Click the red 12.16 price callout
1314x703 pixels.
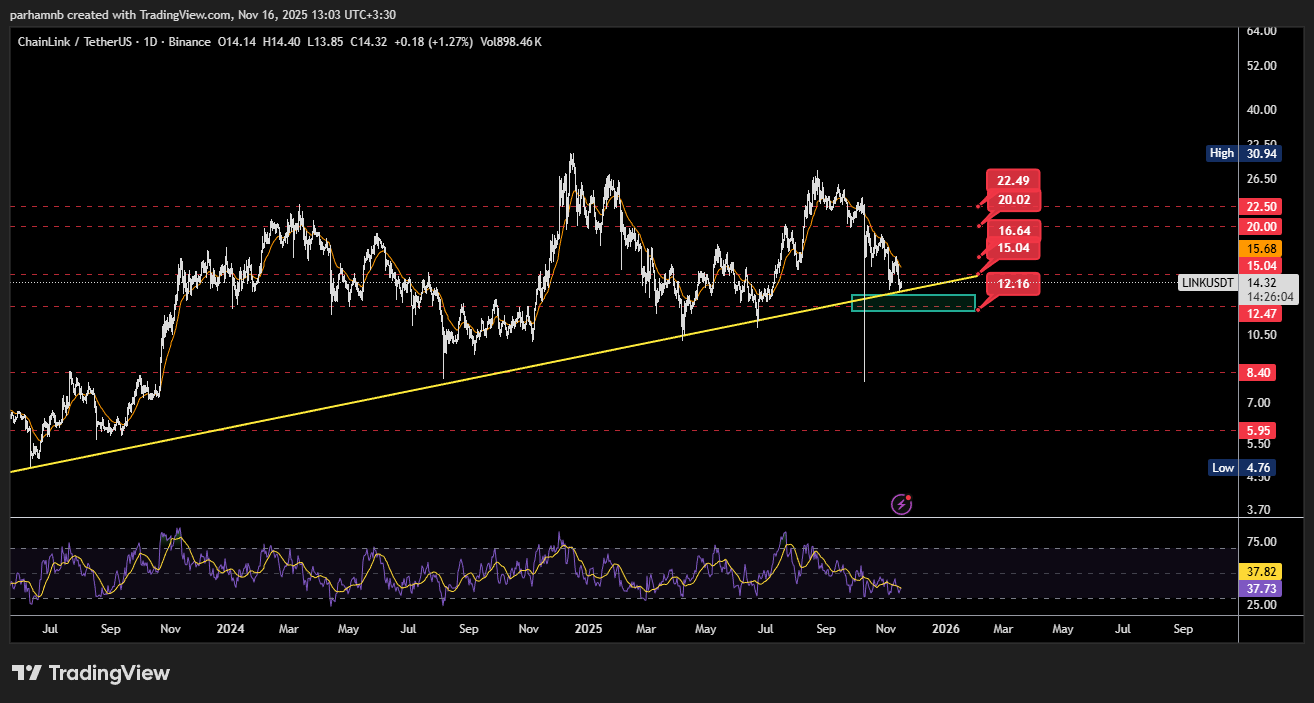tap(1014, 285)
